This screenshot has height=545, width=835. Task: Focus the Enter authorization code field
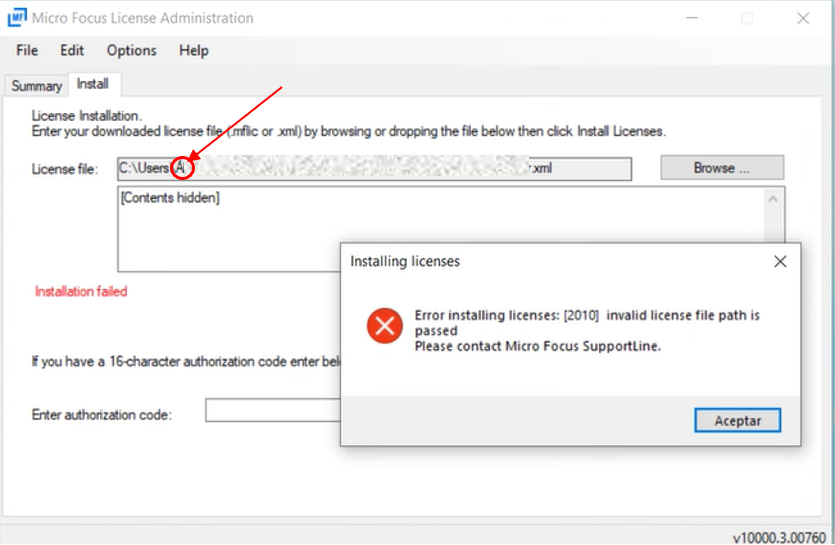272,411
